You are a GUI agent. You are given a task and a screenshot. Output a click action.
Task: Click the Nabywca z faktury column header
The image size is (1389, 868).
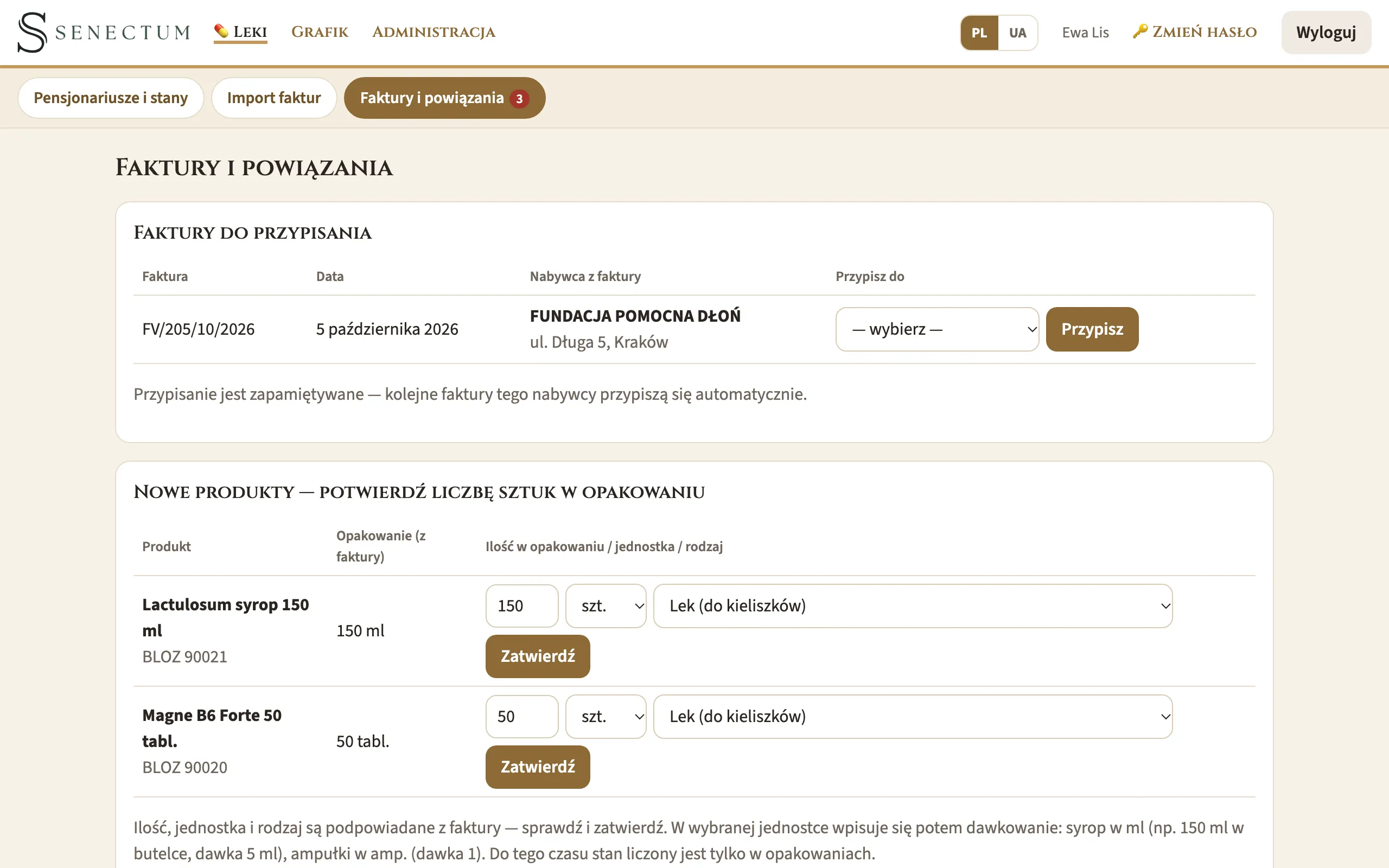pyautogui.click(x=585, y=277)
